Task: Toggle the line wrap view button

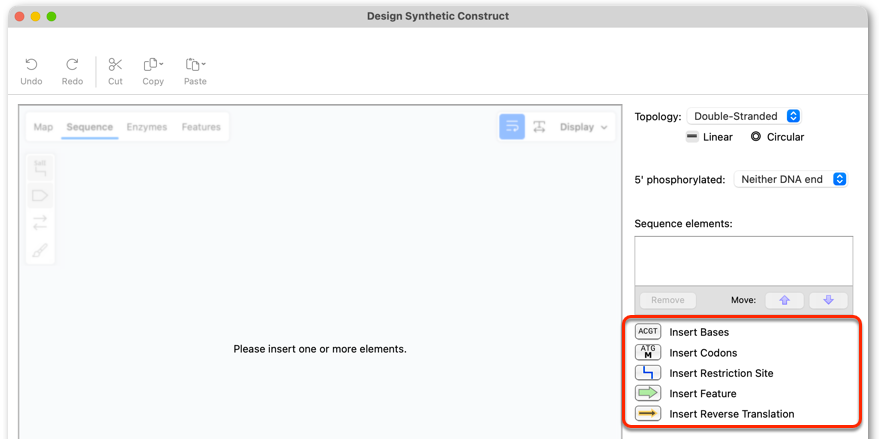Action: pyautogui.click(x=512, y=127)
